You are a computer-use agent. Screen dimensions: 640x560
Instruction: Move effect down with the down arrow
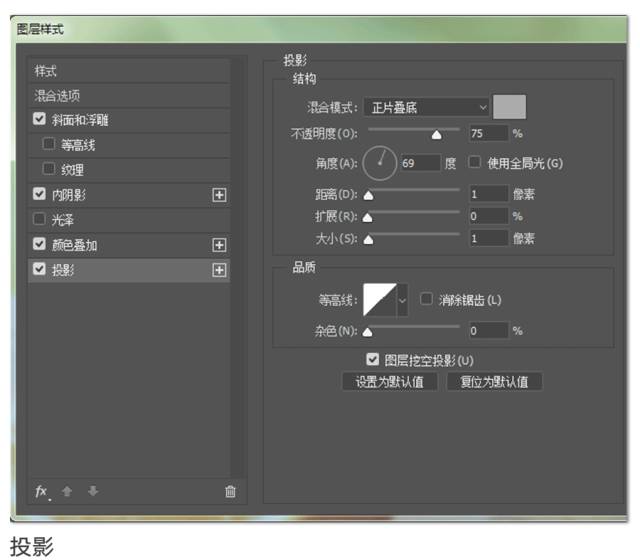pyautogui.click(x=93, y=491)
